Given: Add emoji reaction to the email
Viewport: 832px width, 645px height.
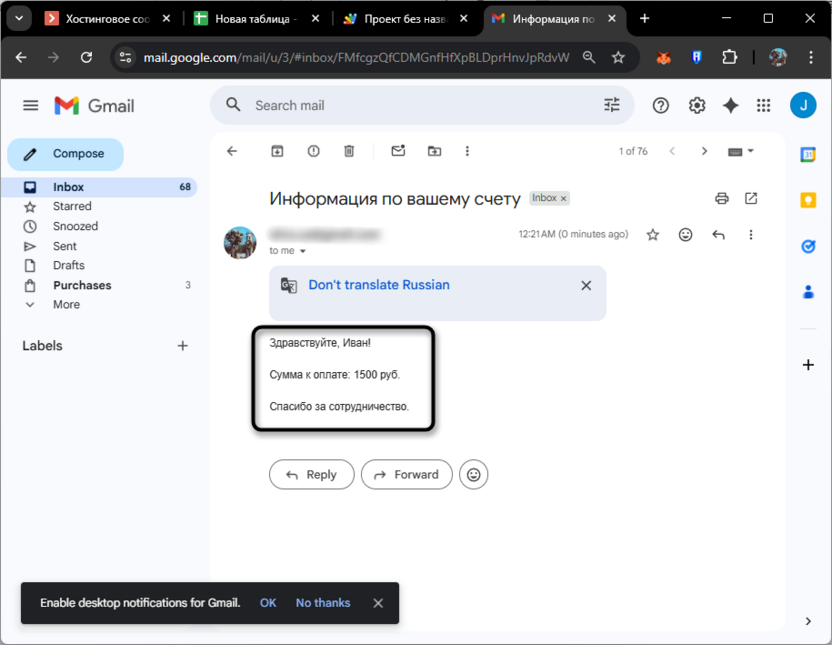Looking at the screenshot, I should pyautogui.click(x=685, y=234).
